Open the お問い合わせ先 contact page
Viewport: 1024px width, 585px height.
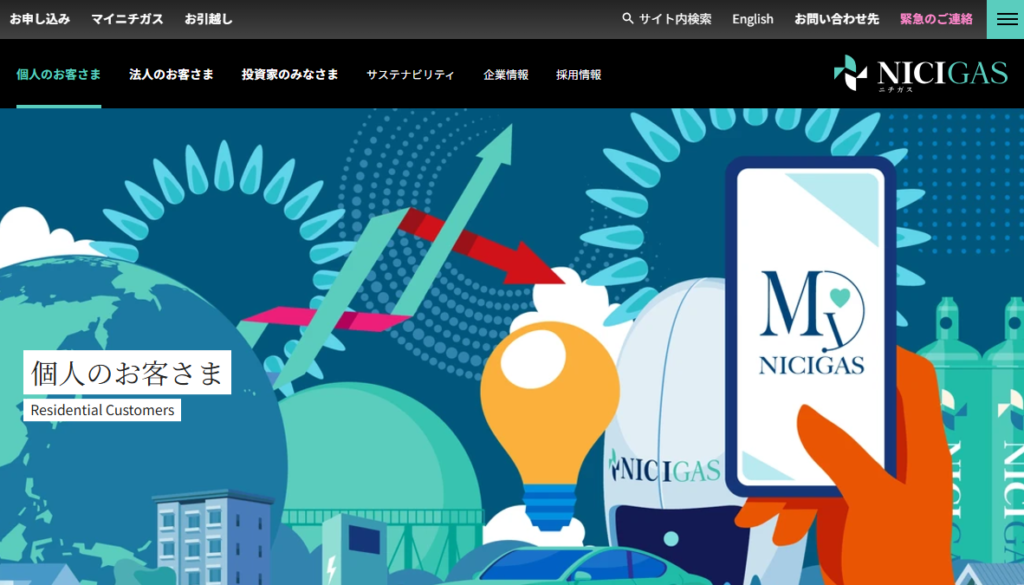click(x=837, y=19)
